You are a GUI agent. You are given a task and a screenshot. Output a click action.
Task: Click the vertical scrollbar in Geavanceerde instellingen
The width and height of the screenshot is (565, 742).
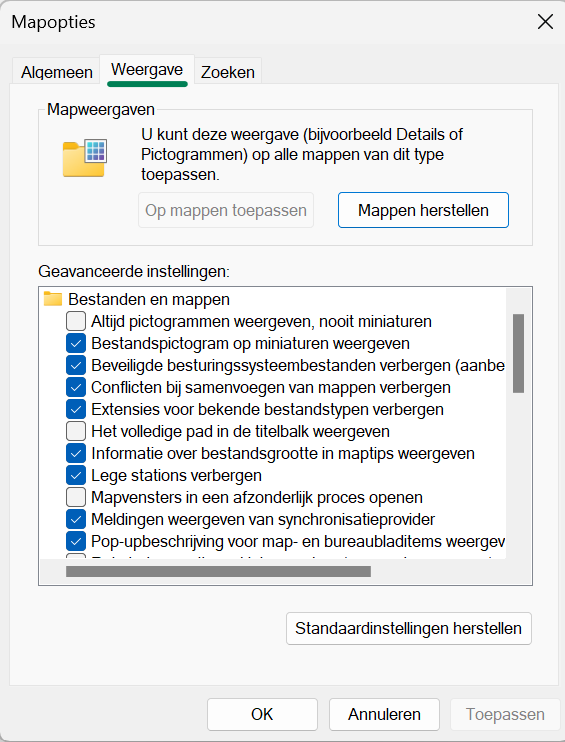click(x=519, y=353)
